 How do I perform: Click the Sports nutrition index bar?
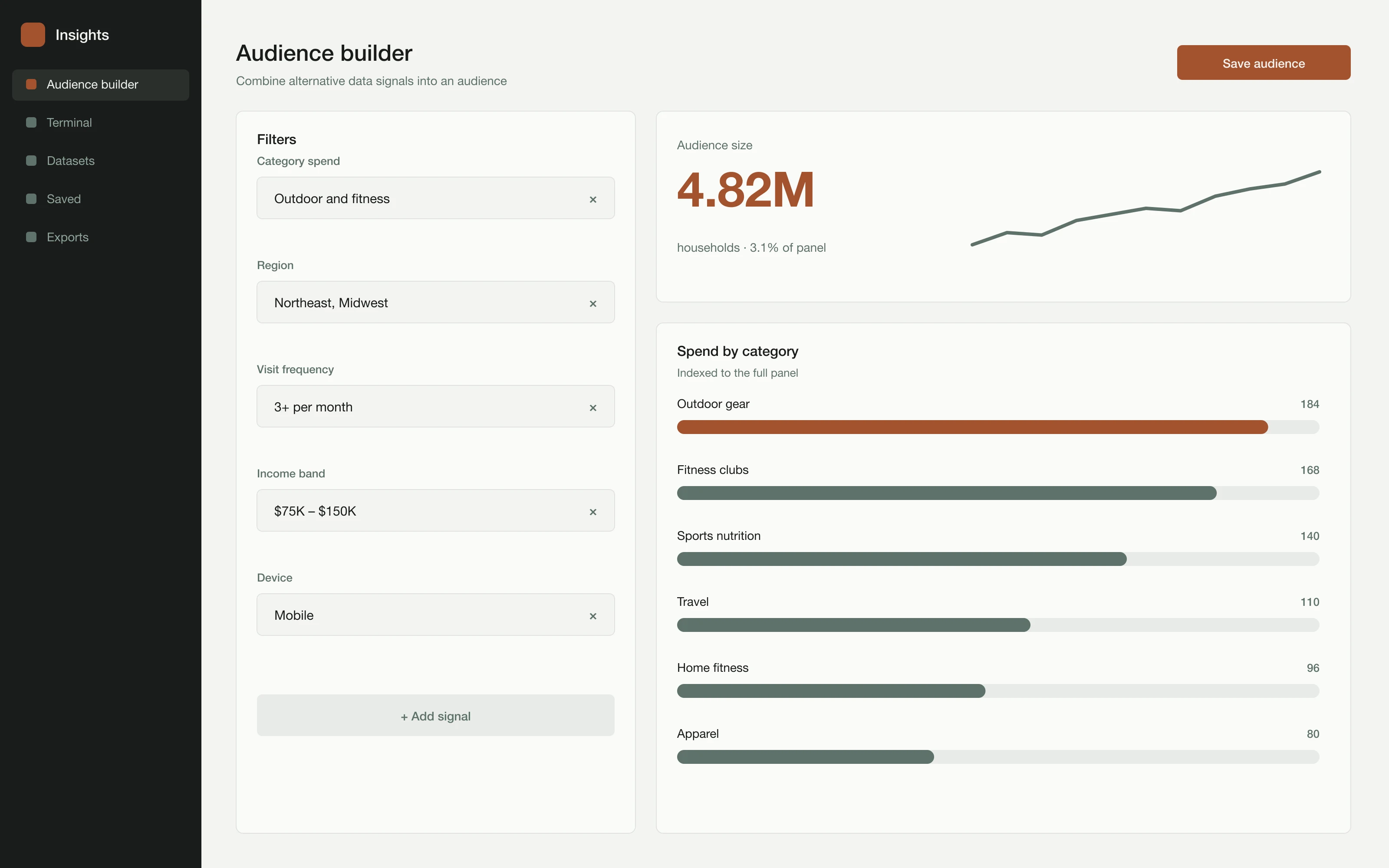(x=997, y=559)
